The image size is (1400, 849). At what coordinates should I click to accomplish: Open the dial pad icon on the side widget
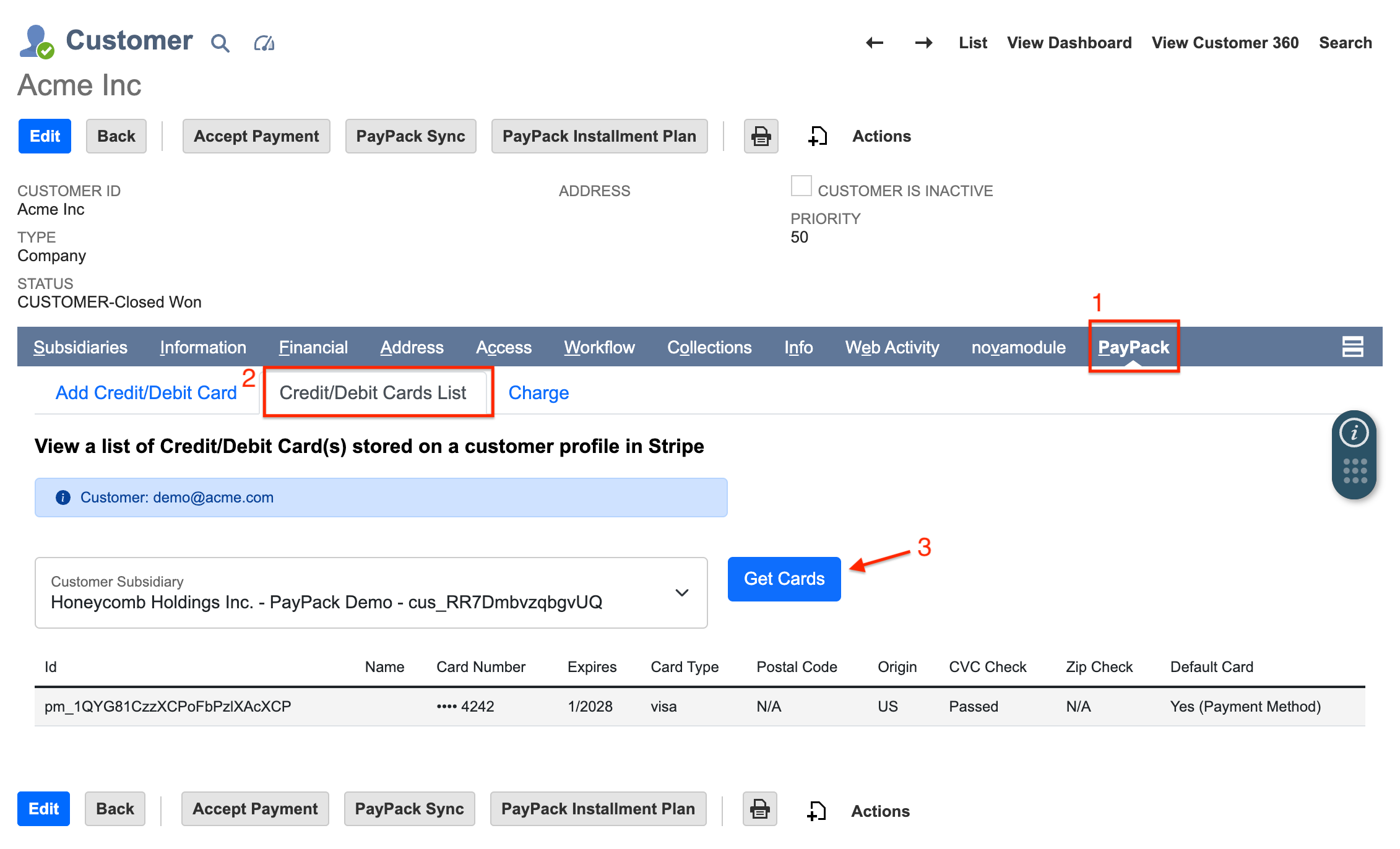click(x=1354, y=470)
